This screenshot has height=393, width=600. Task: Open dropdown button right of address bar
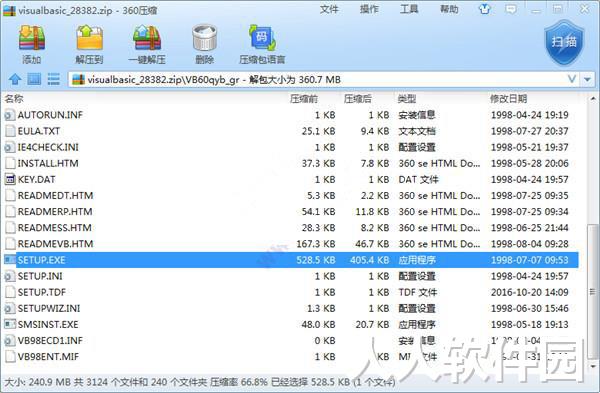587,79
